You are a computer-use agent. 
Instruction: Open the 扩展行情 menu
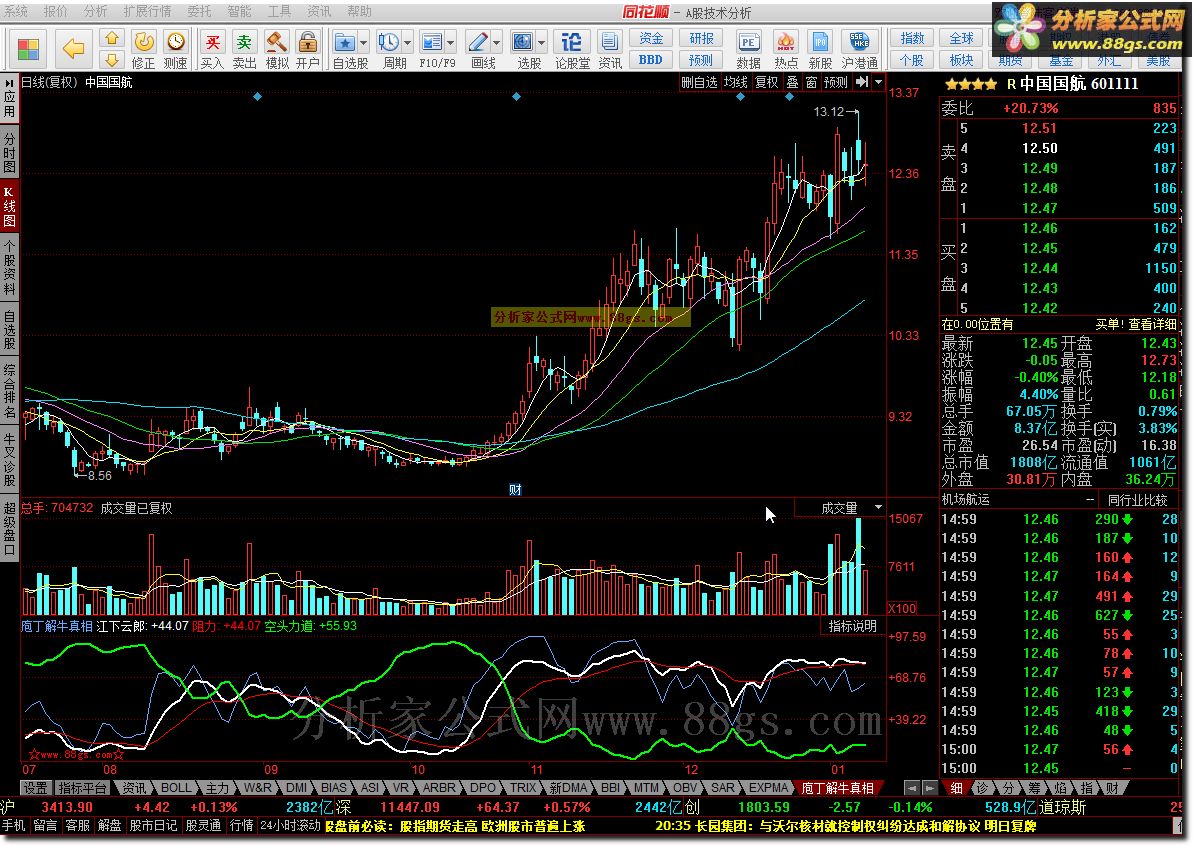147,11
